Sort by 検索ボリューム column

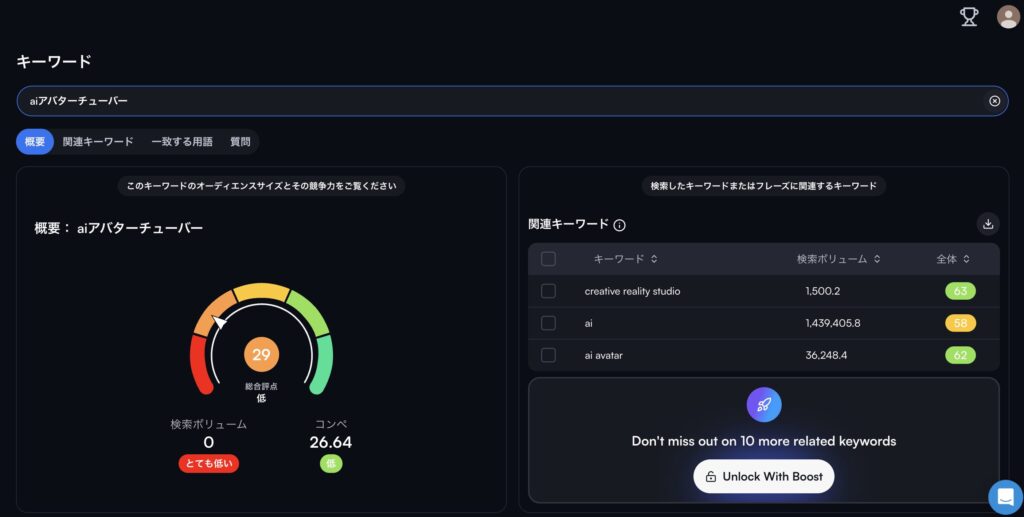(838, 259)
